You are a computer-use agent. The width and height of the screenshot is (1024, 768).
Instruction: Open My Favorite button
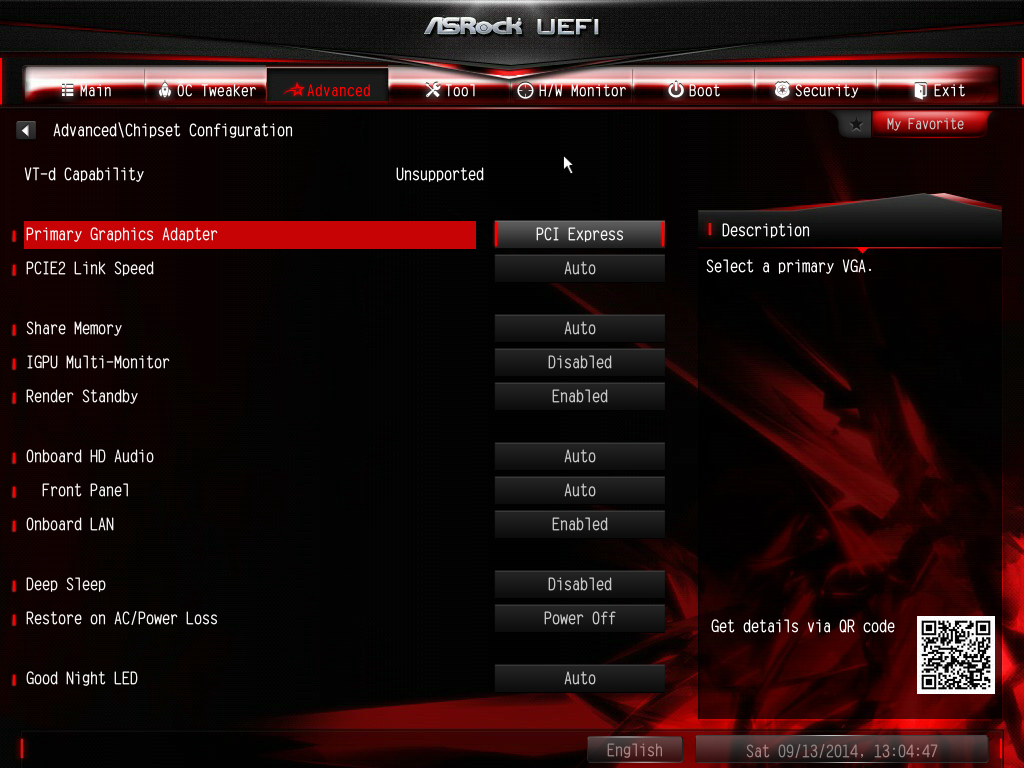point(925,124)
